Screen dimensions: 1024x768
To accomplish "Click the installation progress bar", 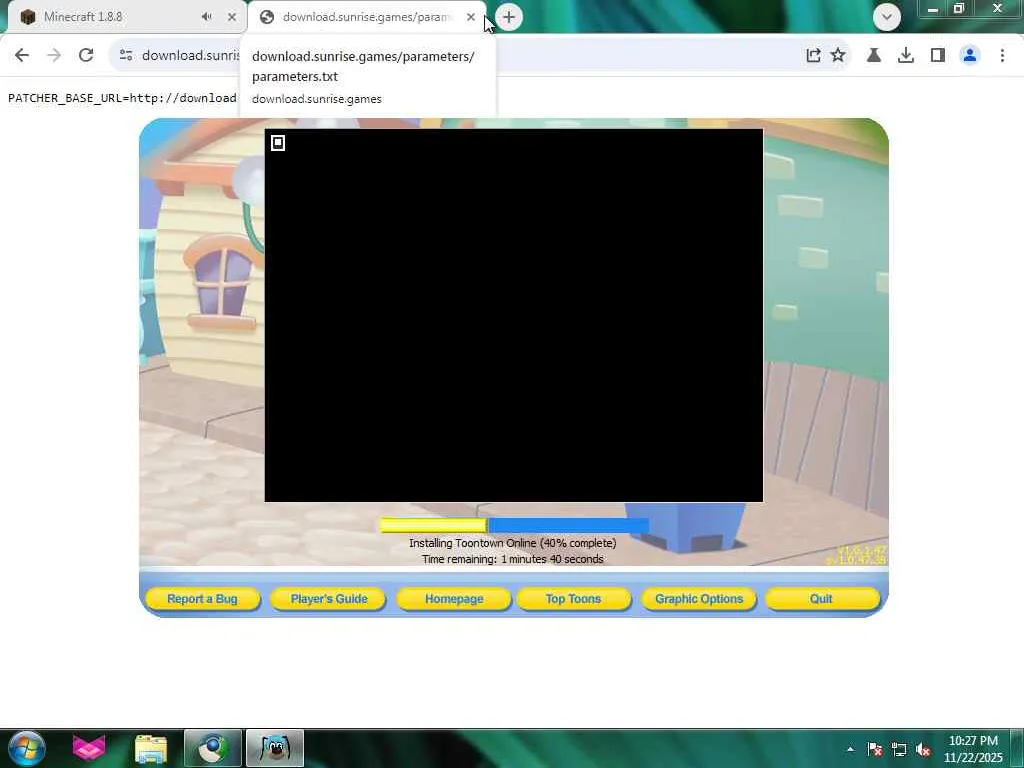I will click(x=515, y=526).
